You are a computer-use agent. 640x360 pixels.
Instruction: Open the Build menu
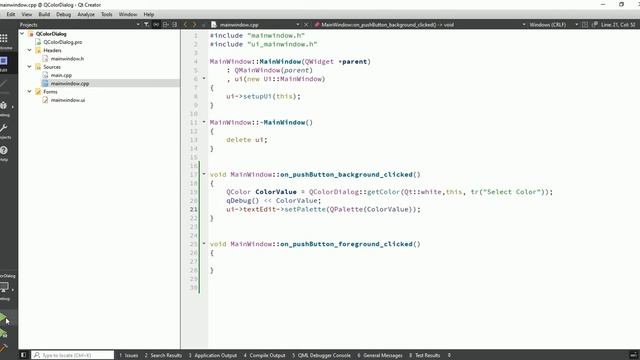pos(44,14)
